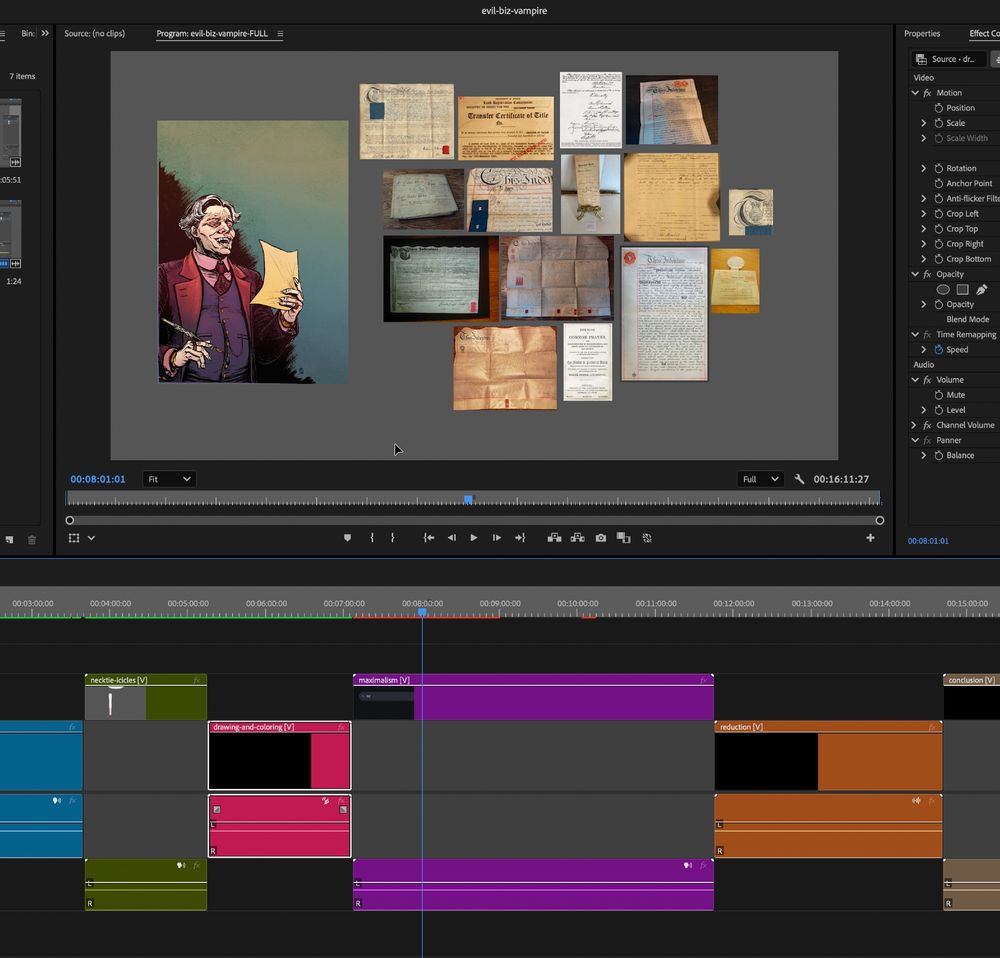The height and width of the screenshot is (958, 1000).
Task: Select the reduction [V] clip
Action: [x=828, y=755]
